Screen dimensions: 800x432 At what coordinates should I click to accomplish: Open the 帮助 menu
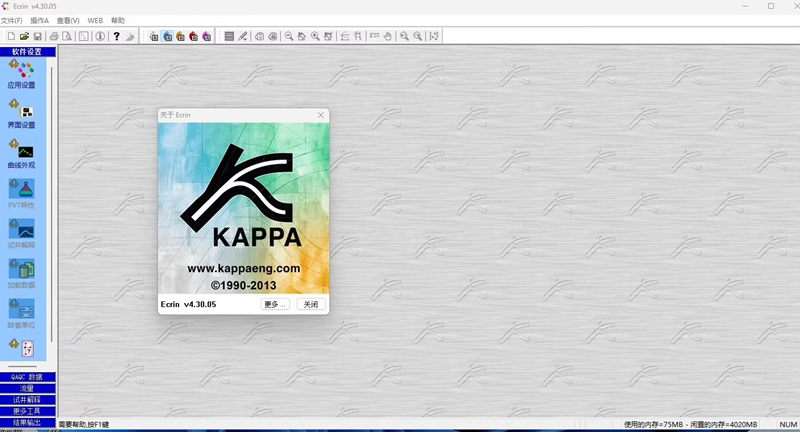coord(118,20)
